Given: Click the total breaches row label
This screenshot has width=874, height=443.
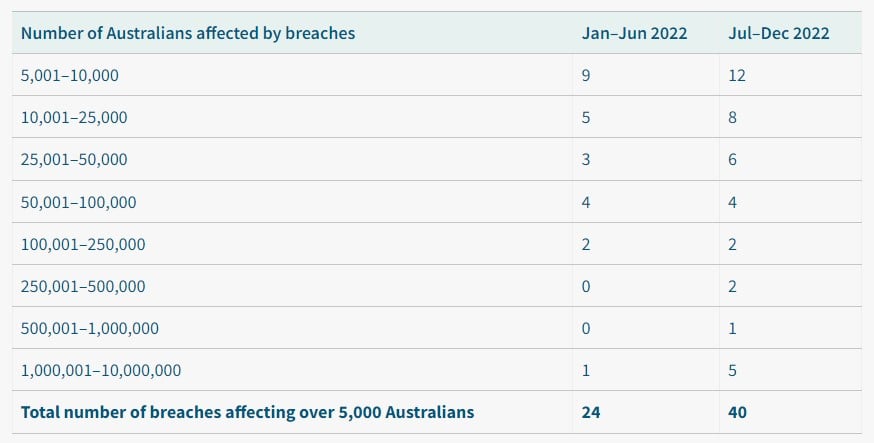Looking at the screenshot, I should (247, 412).
